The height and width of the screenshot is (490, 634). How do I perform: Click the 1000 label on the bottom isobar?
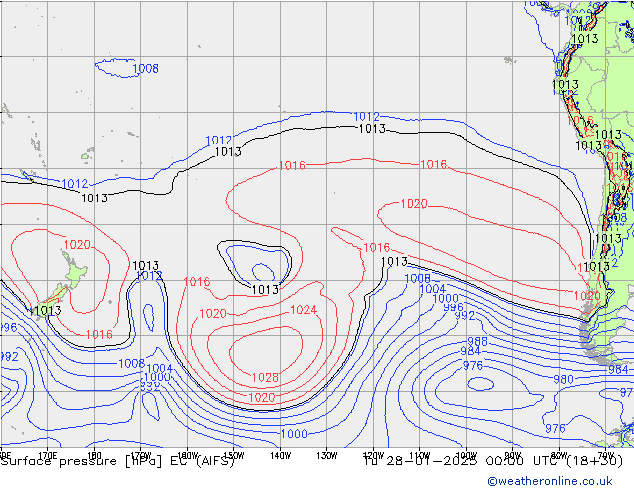[294, 434]
